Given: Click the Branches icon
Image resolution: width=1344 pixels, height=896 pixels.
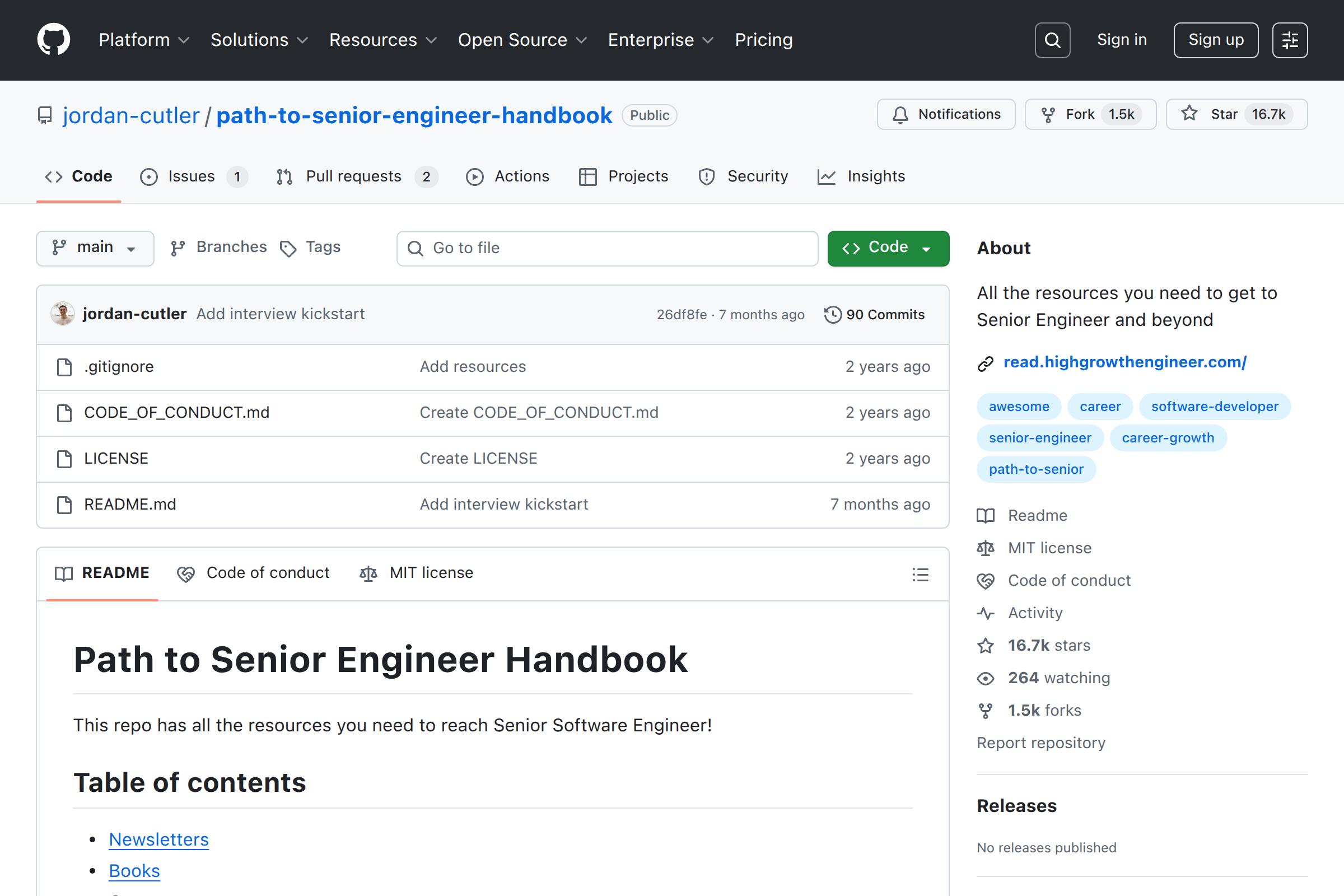Looking at the screenshot, I should 178,248.
